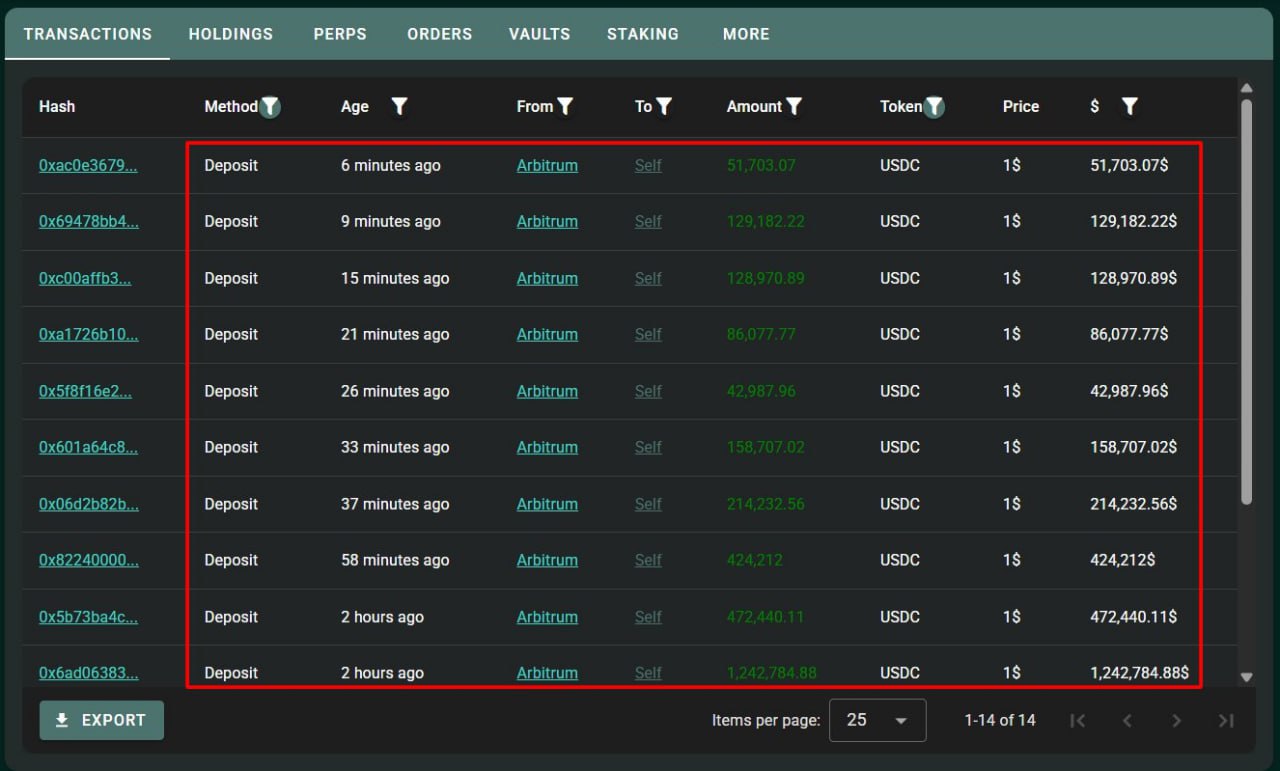Open the Token column filter icon

tap(934, 107)
